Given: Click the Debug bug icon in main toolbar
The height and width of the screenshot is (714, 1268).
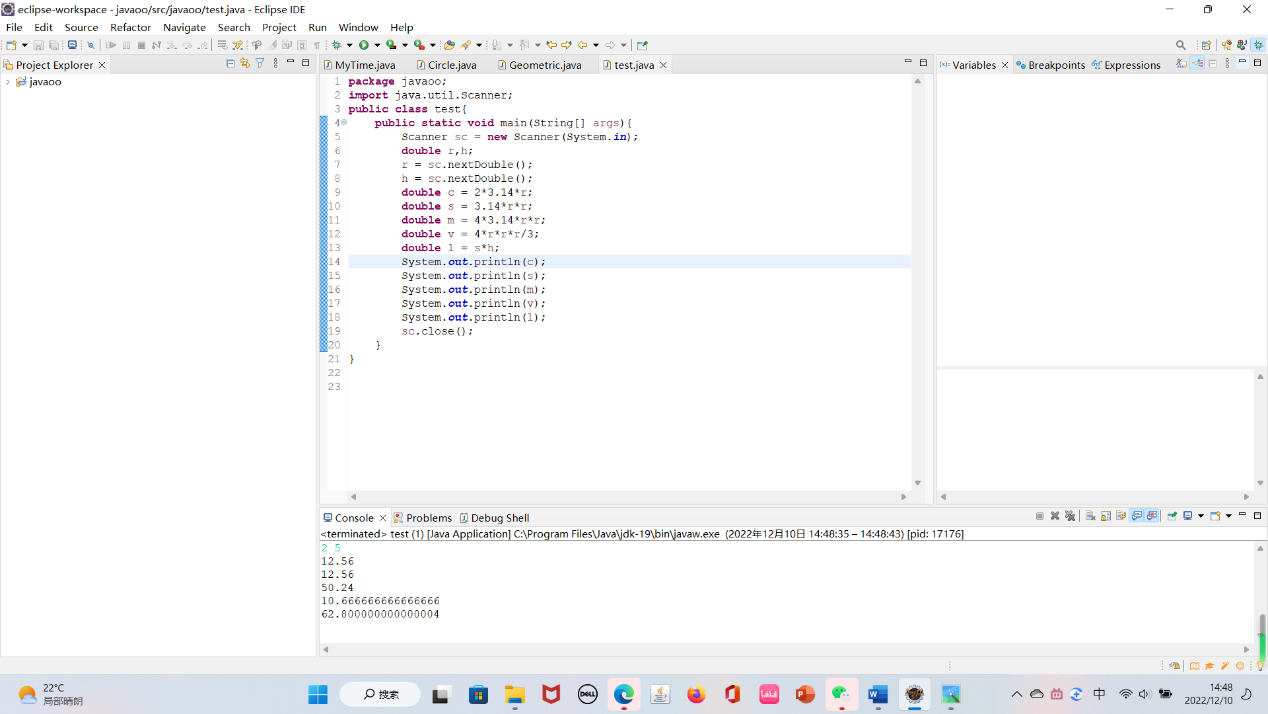Looking at the screenshot, I should (x=337, y=45).
